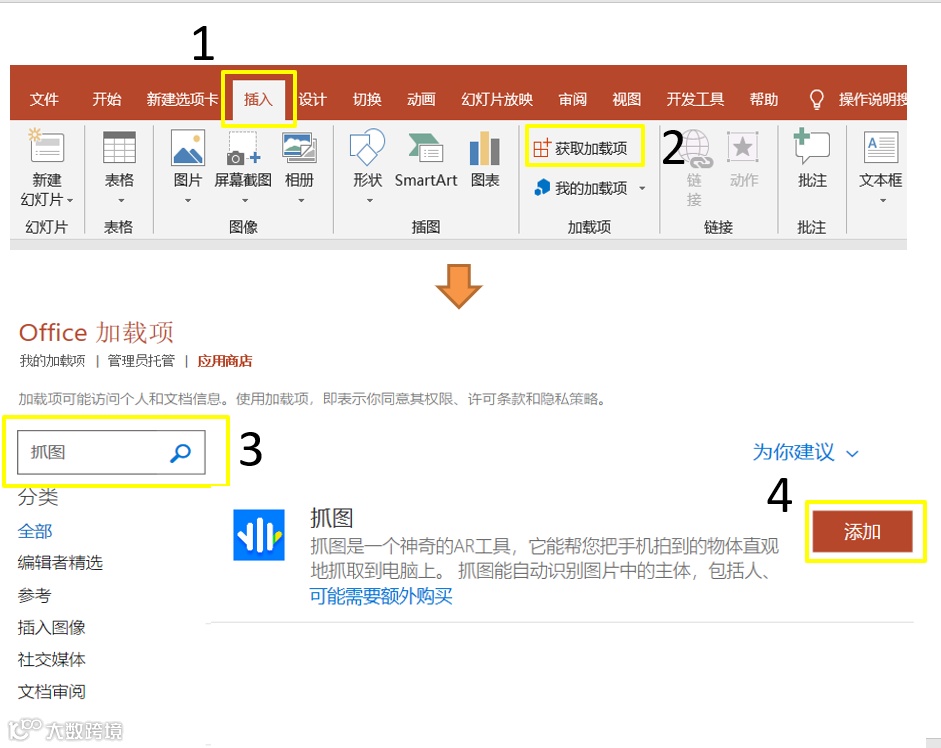Viewport: 941px width, 748px height.
Task: Switch to the Animations (动画) tab
Action: tap(421, 99)
